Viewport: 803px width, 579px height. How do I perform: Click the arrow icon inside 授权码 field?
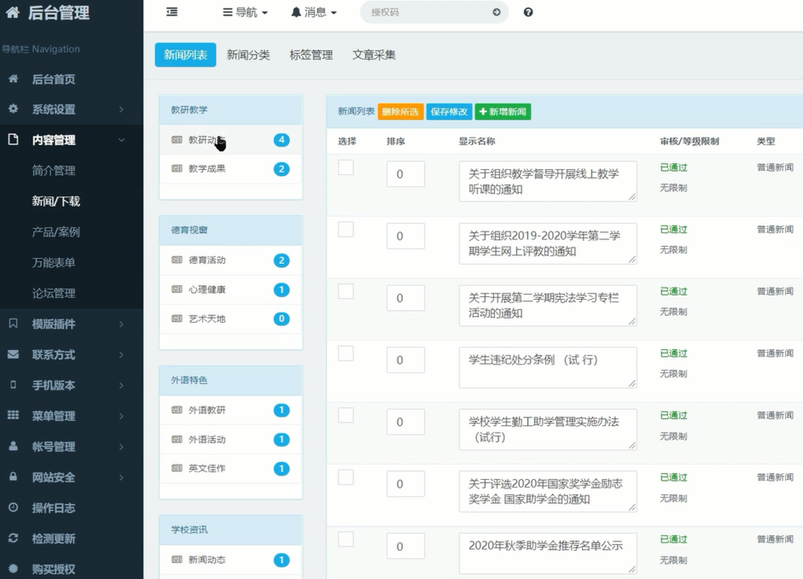pos(496,12)
